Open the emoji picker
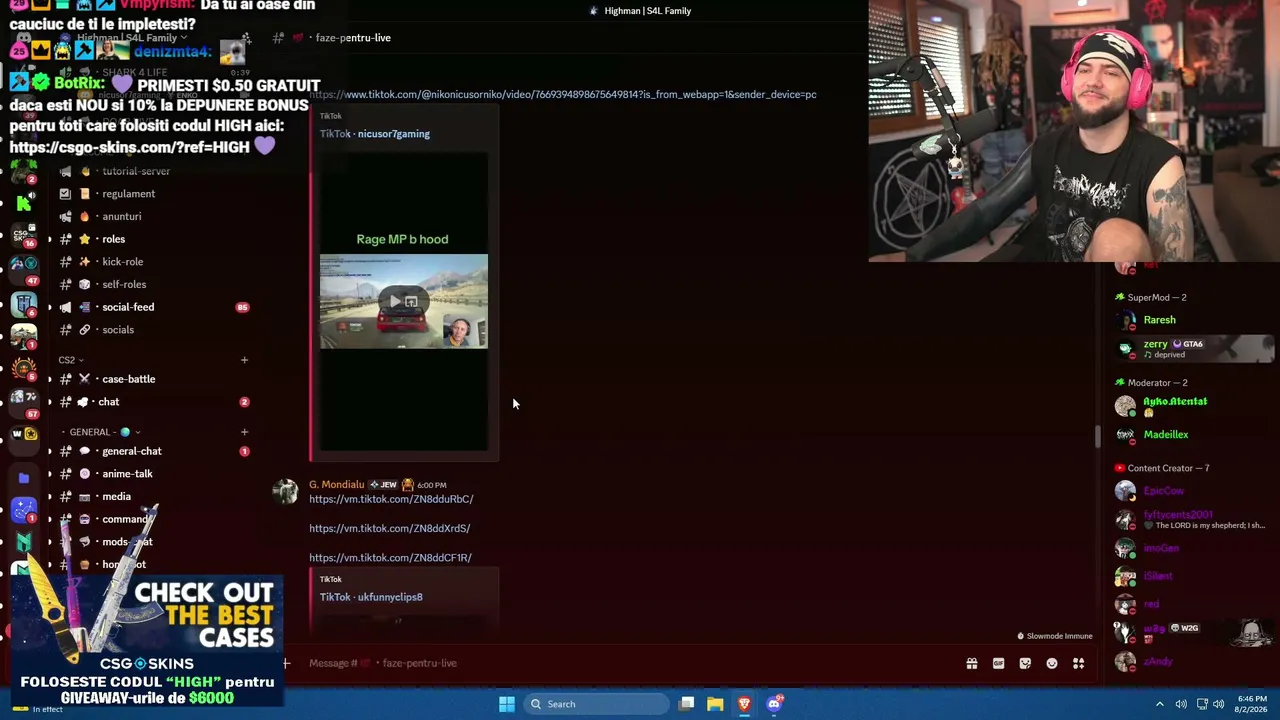 pos(1052,663)
